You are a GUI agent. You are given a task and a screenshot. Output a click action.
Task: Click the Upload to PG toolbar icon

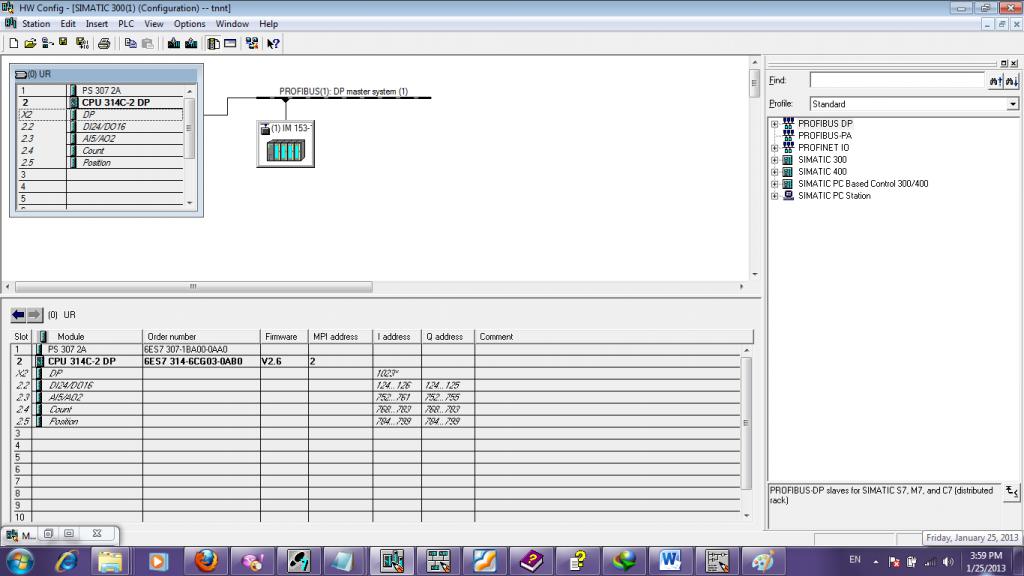191,43
